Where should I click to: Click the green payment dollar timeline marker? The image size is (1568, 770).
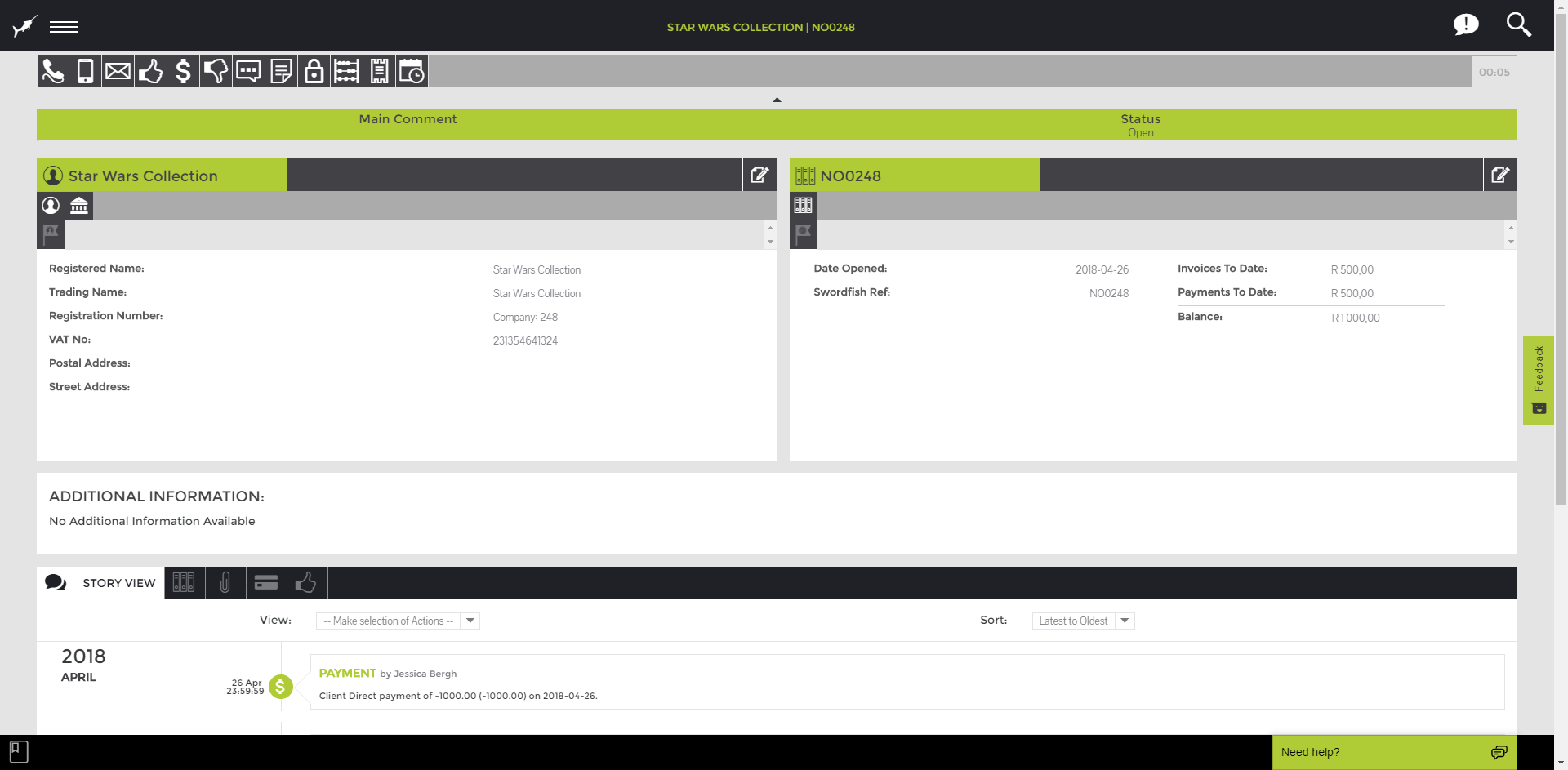(x=280, y=687)
